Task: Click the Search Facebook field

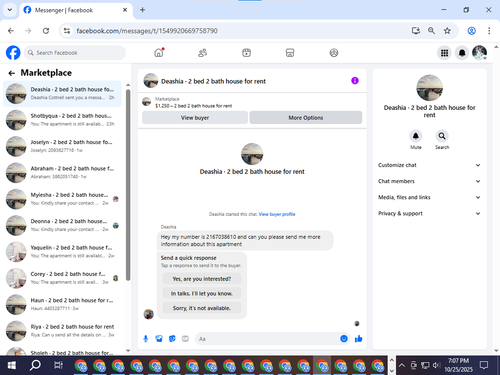Action: coord(75,53)
